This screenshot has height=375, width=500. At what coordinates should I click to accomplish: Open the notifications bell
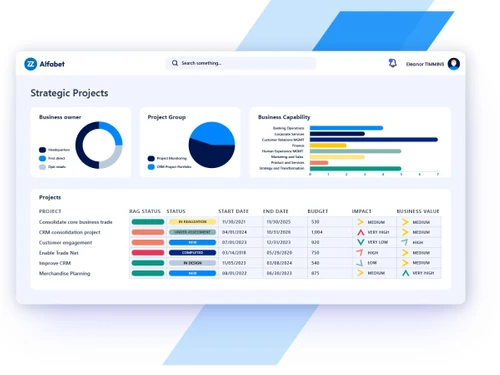tap(393, 63)
